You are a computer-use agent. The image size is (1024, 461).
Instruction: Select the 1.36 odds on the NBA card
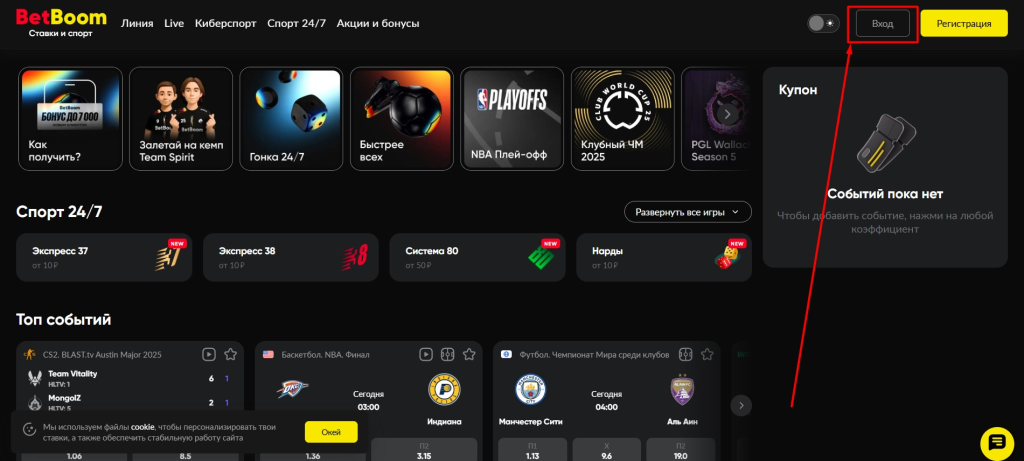pyautogui.click(x=313, y=456)
